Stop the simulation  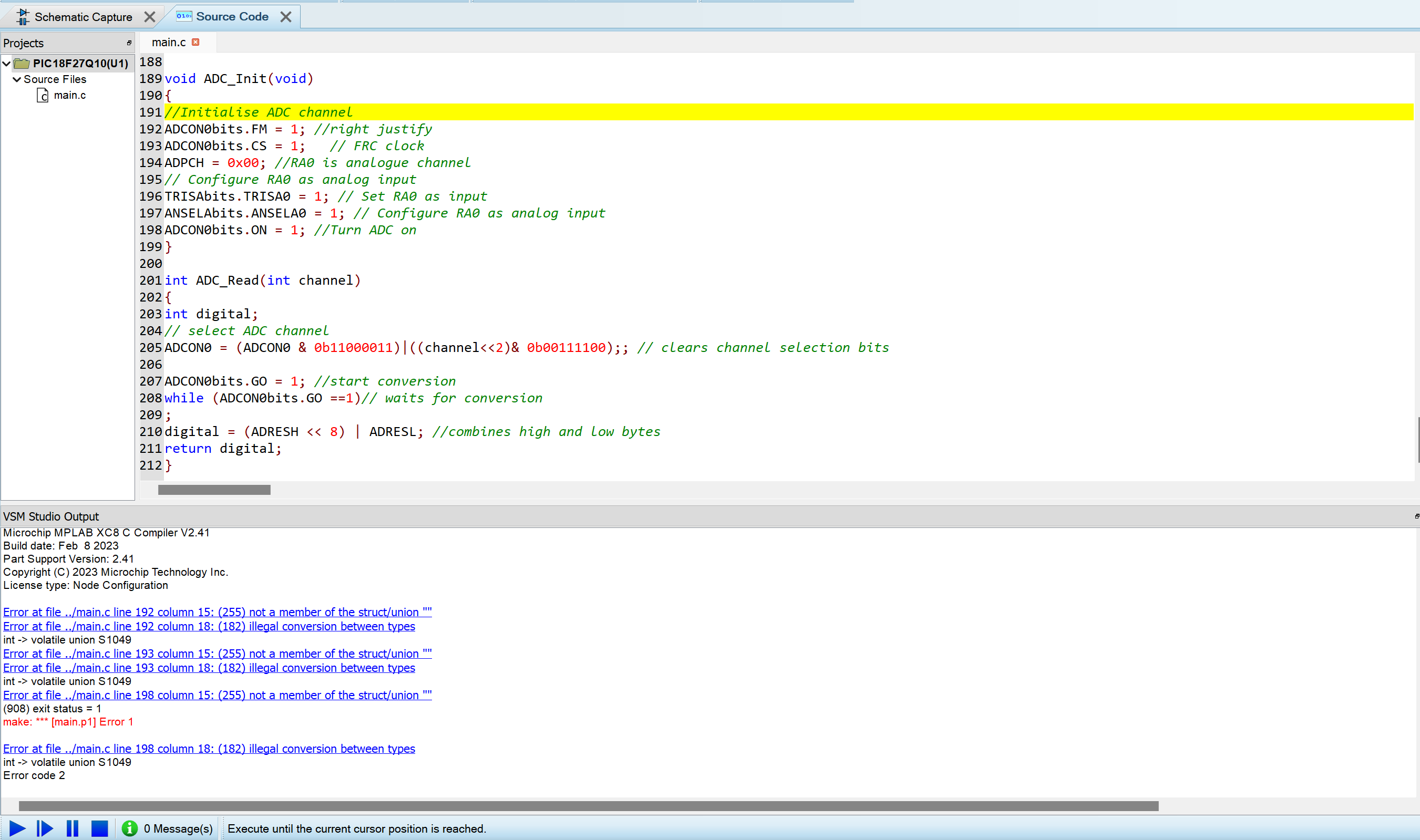coord(100,828)
